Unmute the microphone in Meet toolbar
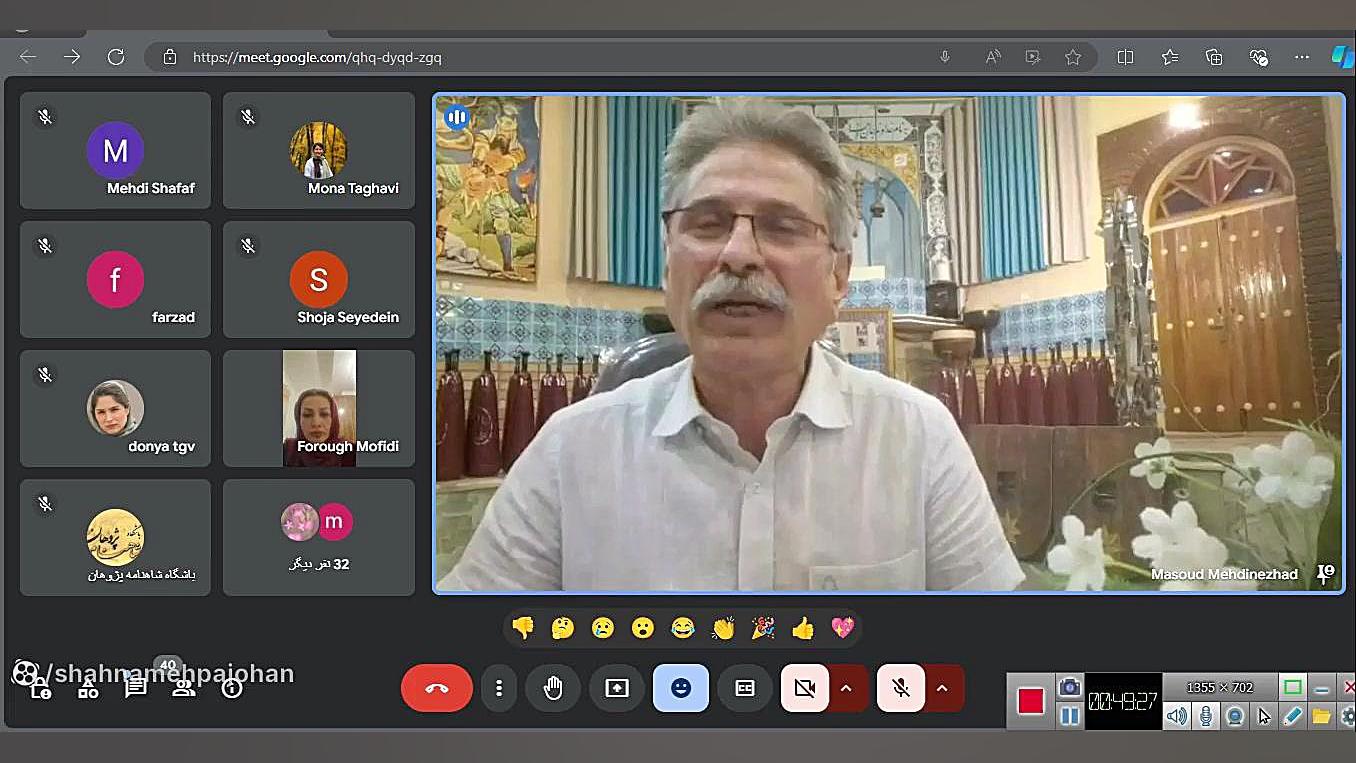Image resolution: width=1356 pixels, height=763 pixels. point(900,688)
